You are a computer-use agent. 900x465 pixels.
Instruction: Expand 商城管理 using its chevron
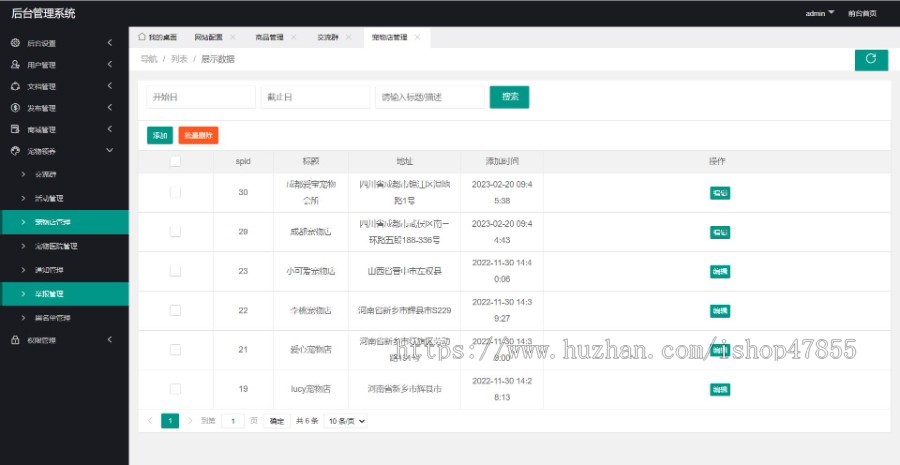pyautogui.click(x=110, y=129)
